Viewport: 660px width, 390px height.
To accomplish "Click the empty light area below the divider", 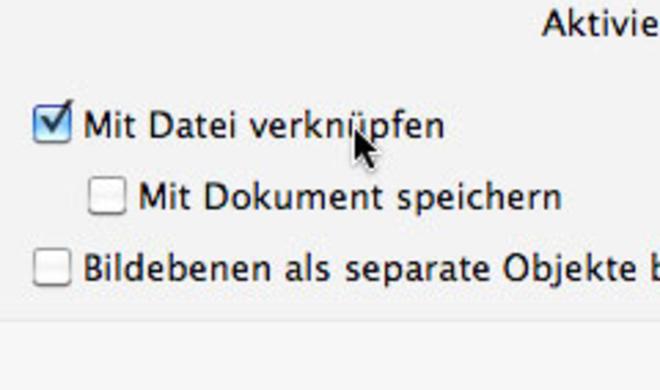I will [x=330, y=358].
